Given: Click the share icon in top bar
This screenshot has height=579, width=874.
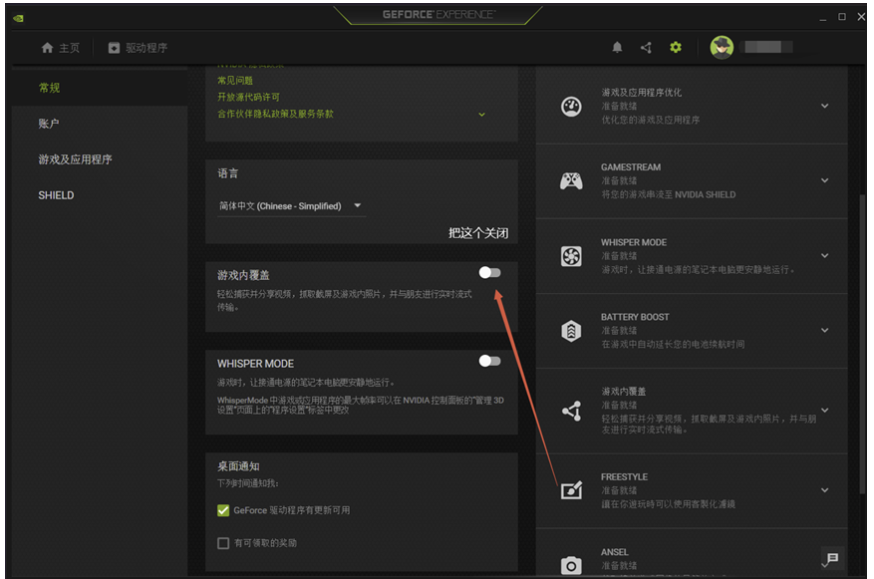Looking at the screenshot, I should (647, 47).
